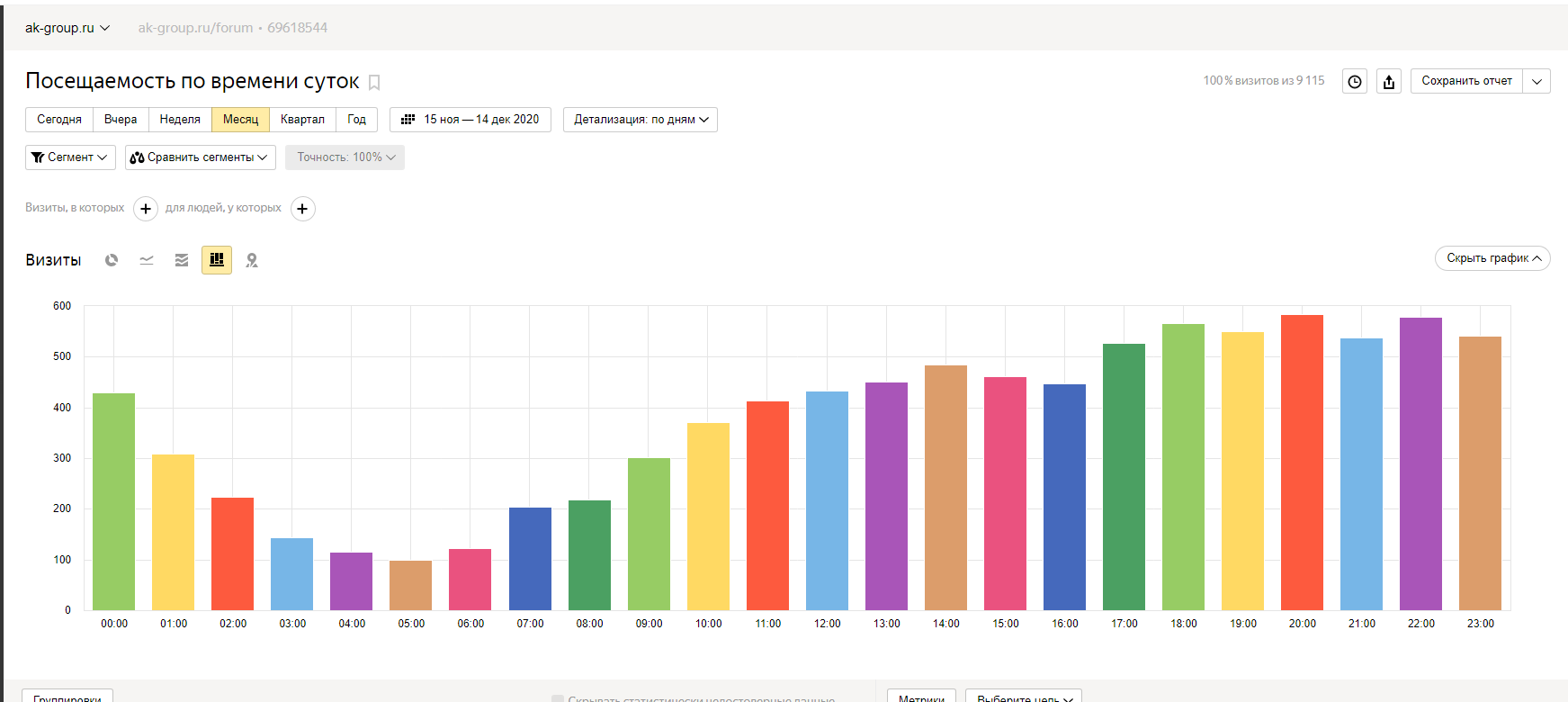Viewport: 1568px width, 702px height.
Task: Click the Сохранить отчет button
Action: (x=1466, y=81)
